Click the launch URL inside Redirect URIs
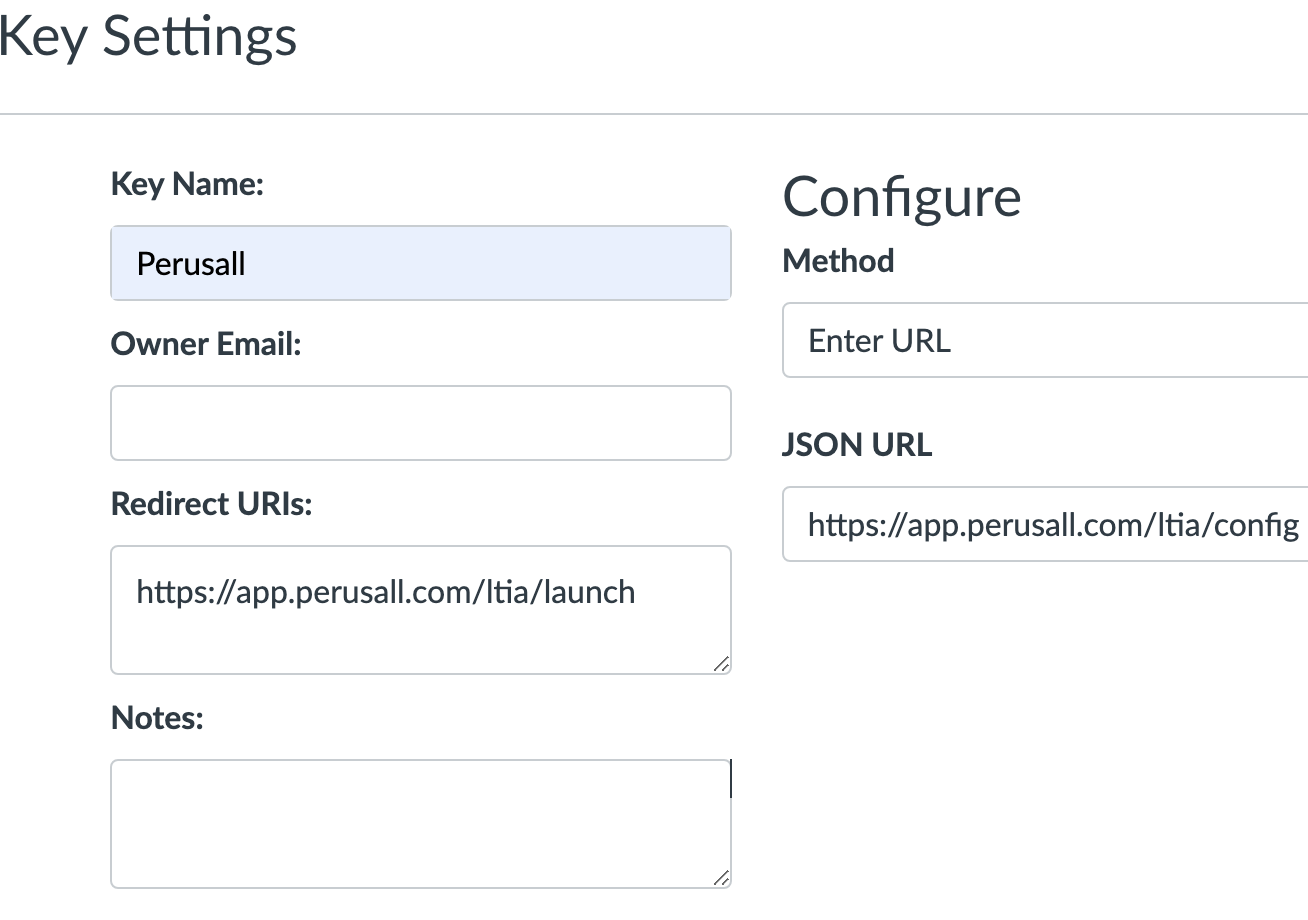This screenshot has height=920, width=1308. coord(384,591)
